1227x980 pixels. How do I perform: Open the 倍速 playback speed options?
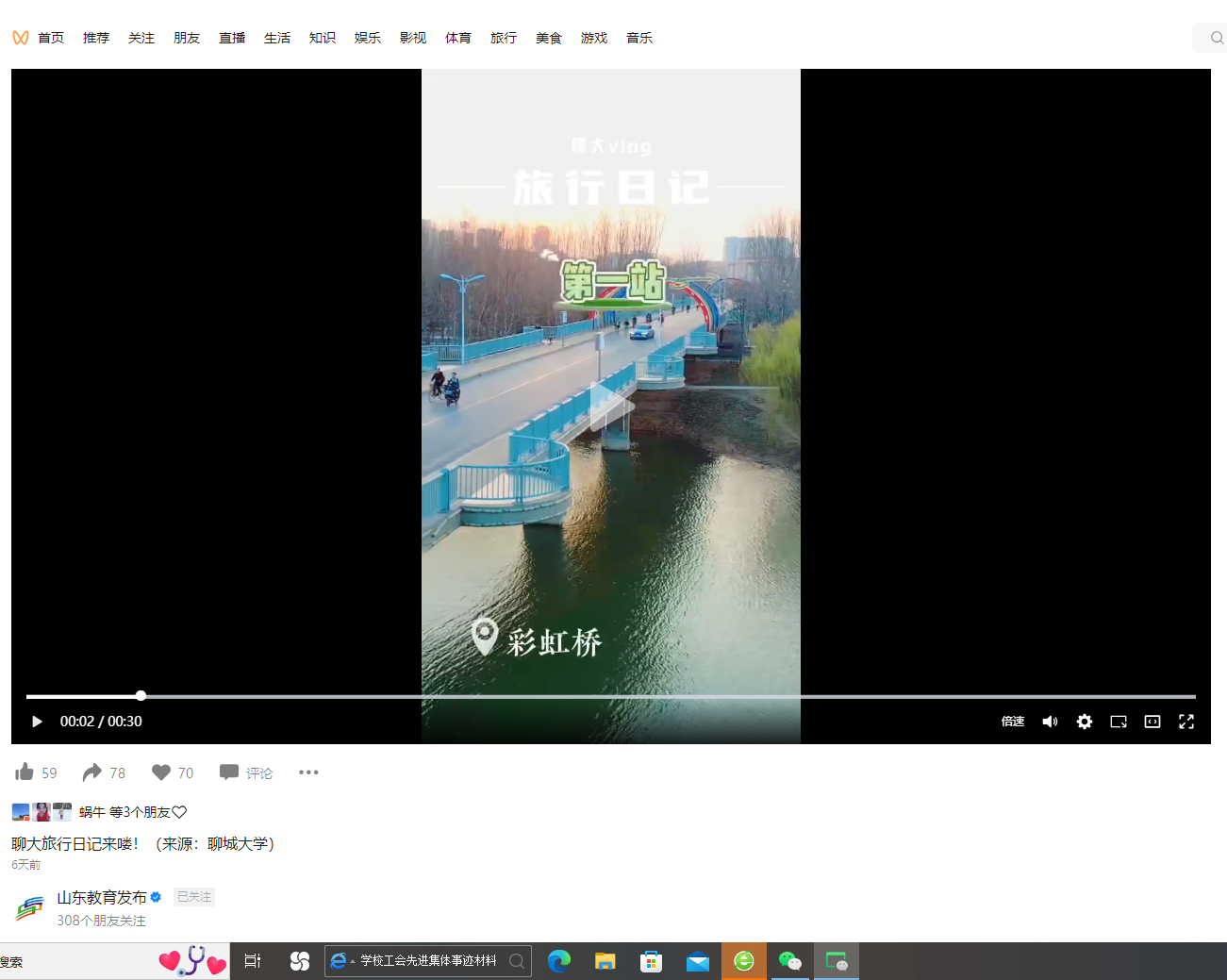1012,721
